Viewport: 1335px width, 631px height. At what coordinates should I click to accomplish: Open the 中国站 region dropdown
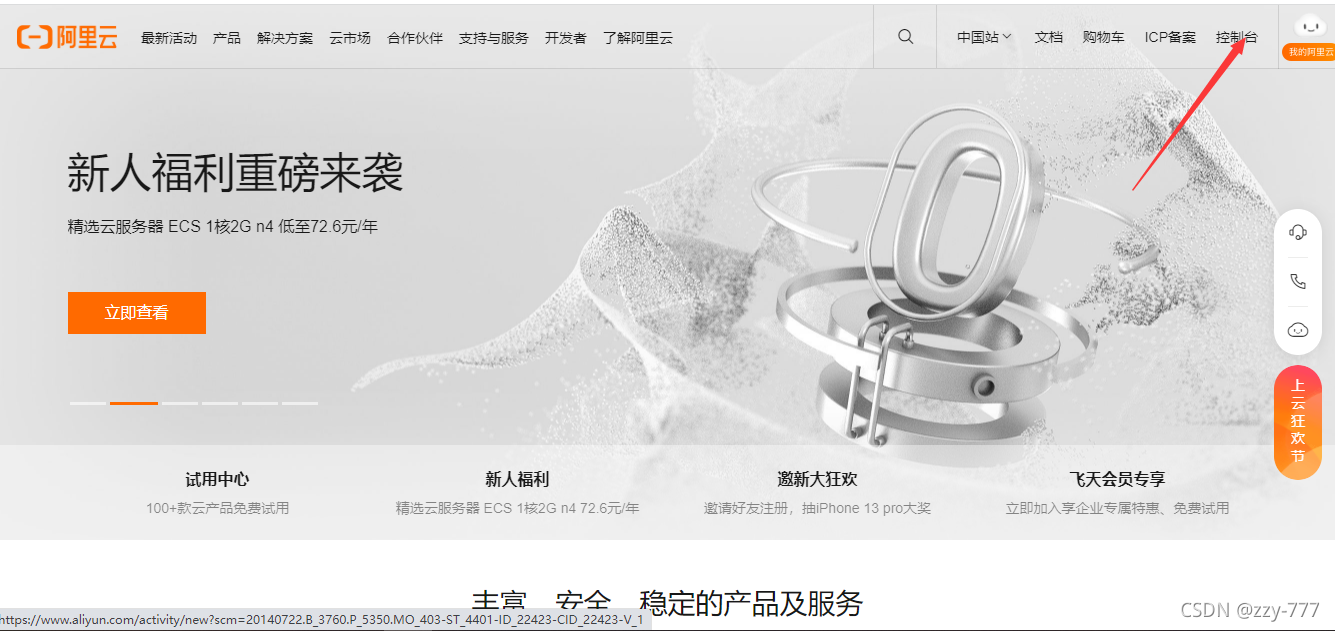click(x=981, y=36)
